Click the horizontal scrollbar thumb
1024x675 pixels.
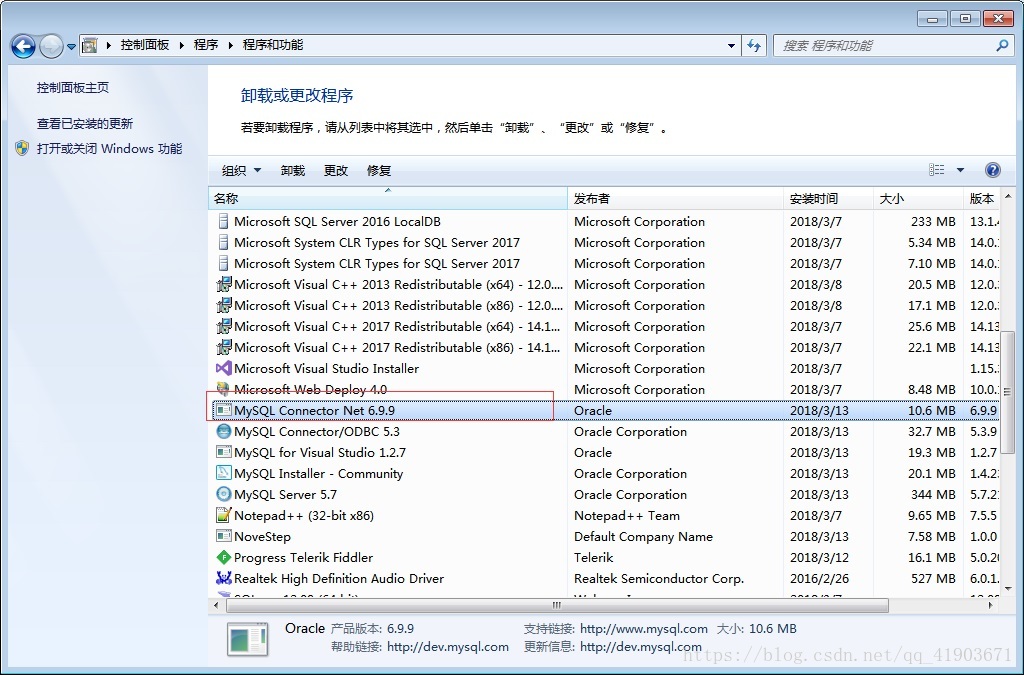pyautogui.click(x=557, y=605)
